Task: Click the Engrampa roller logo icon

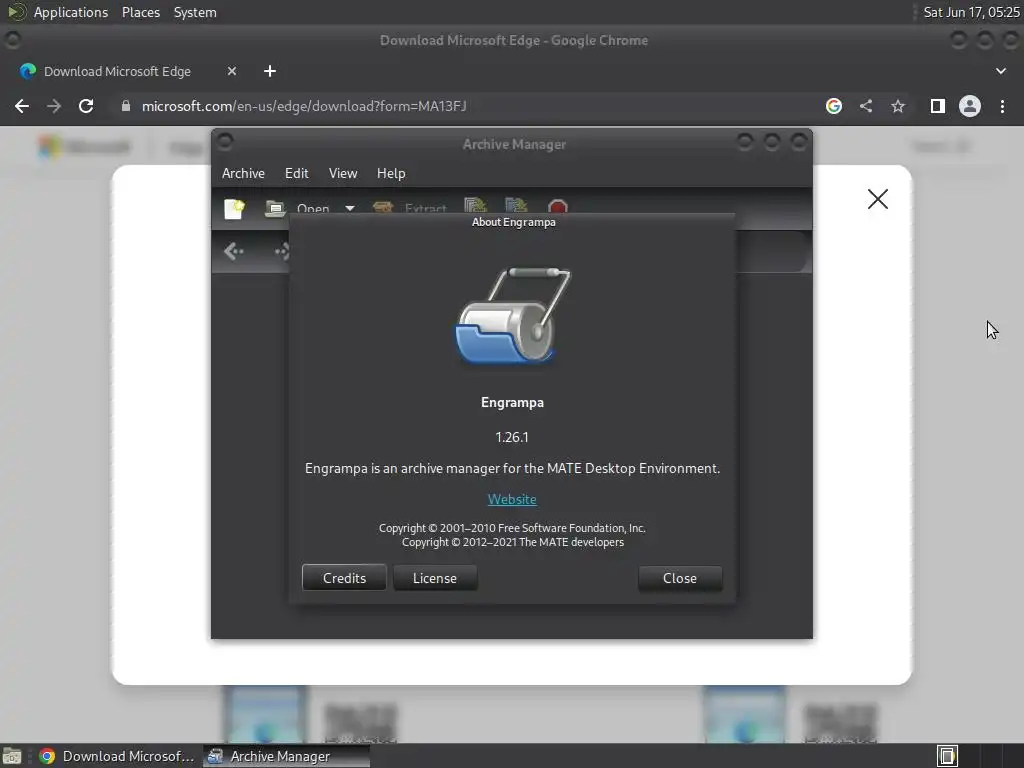Action: coord(513,315)
